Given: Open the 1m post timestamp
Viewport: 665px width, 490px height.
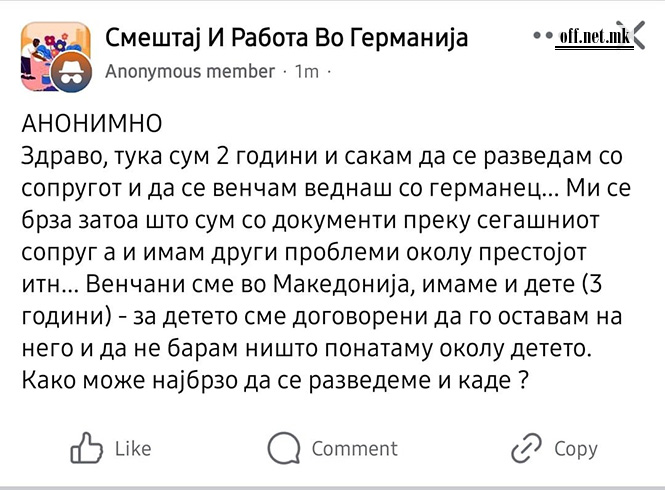Looking at the screenshot, I should click(x=307, y=72).
